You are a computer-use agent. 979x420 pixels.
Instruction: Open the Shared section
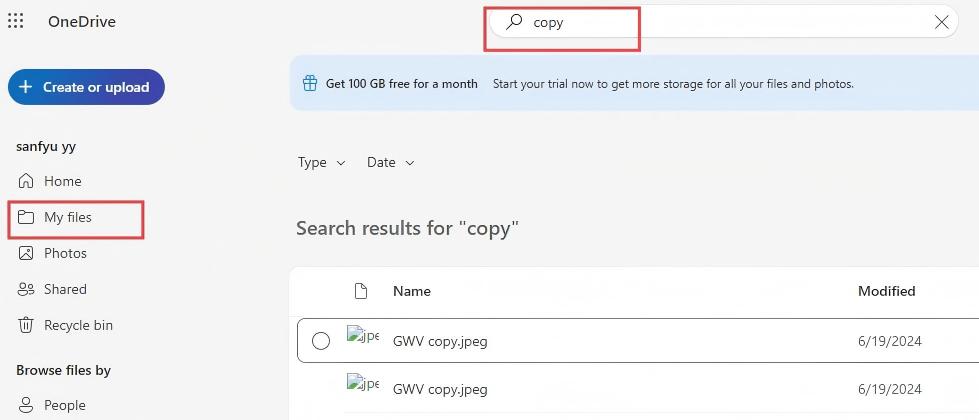65,289
